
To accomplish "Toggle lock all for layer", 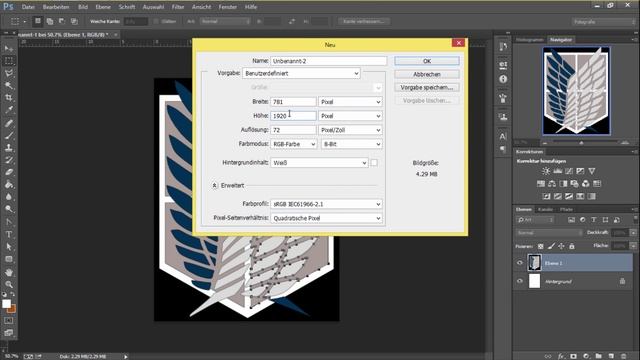I will (572, 246).
